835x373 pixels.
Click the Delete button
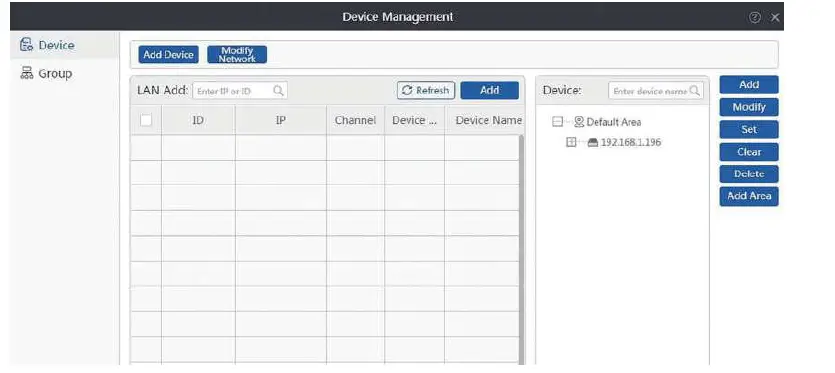(749, 174)
